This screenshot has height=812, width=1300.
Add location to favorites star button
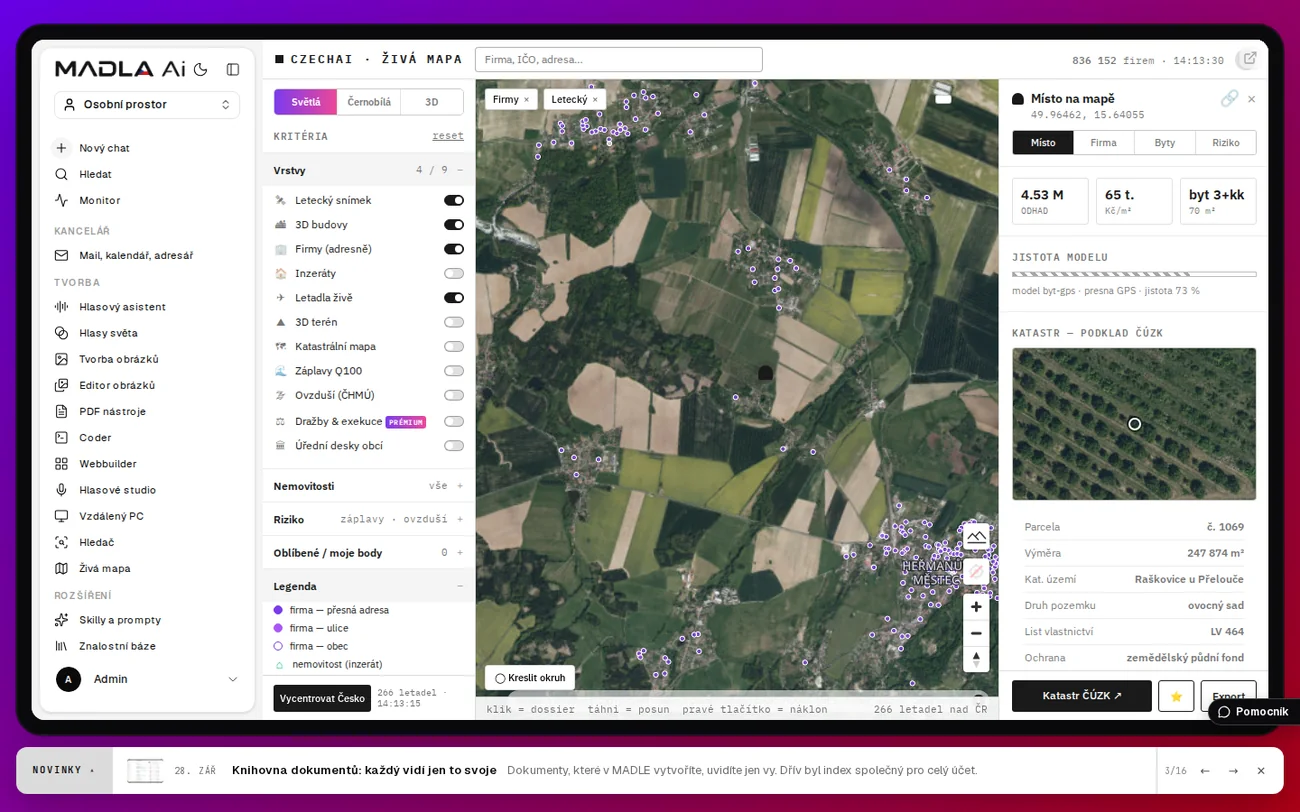point(1176,696)
